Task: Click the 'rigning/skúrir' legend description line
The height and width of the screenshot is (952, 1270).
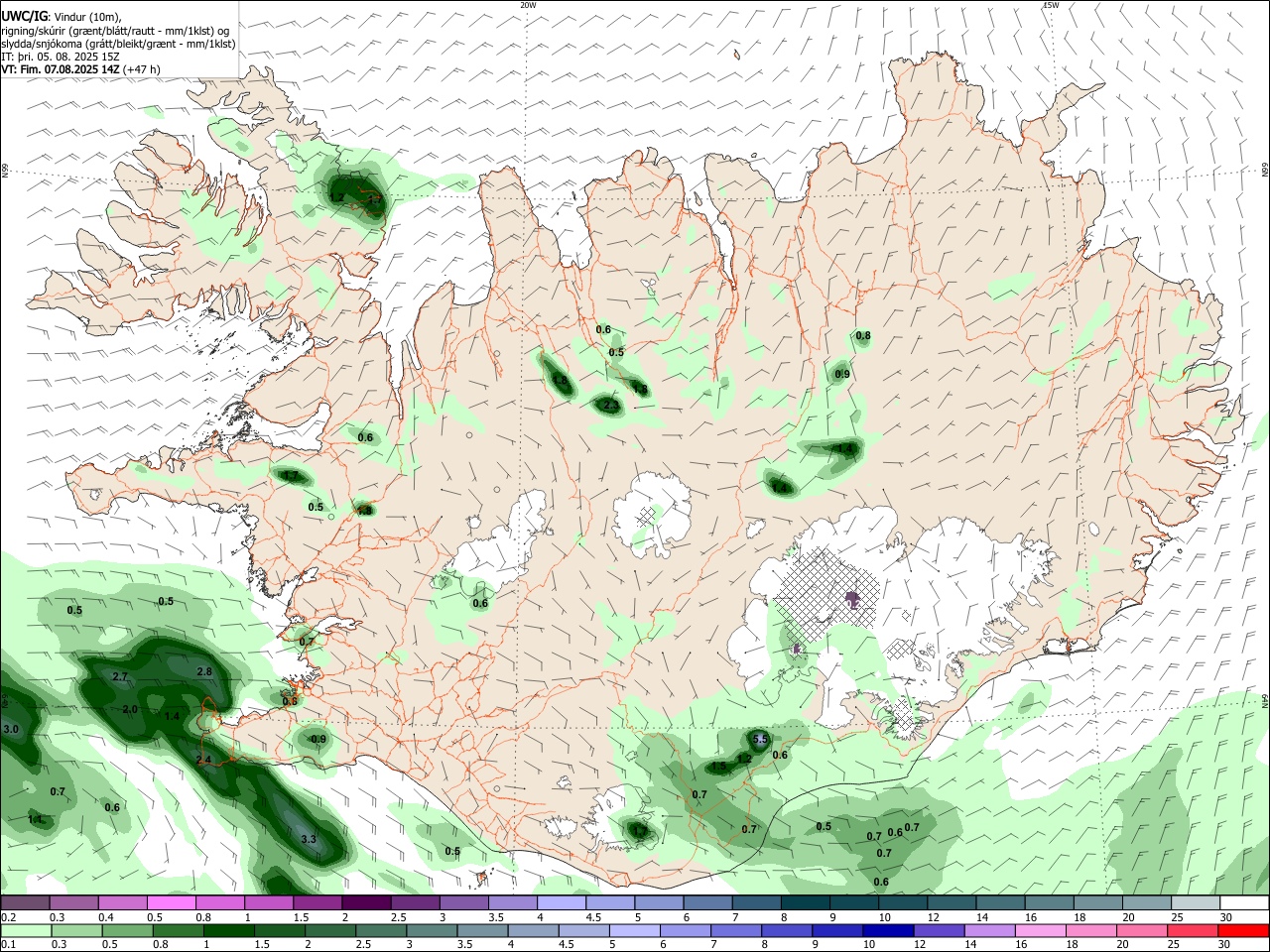Action: [115, 31]
